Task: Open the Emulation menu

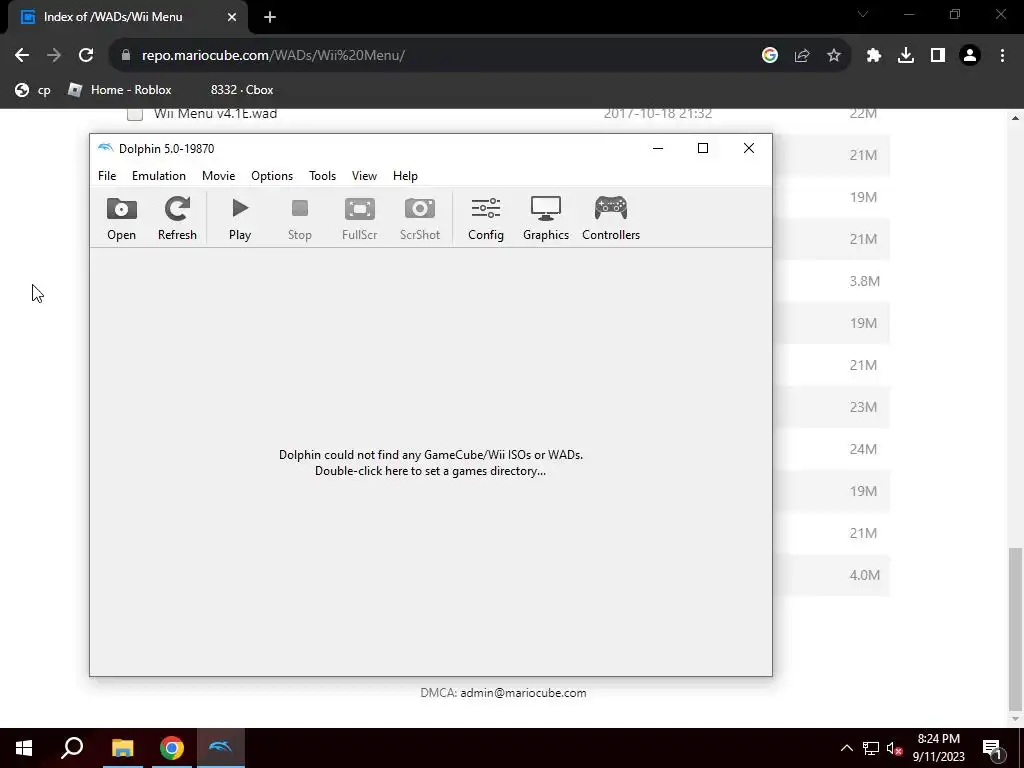Action: (x=159, y=176)
